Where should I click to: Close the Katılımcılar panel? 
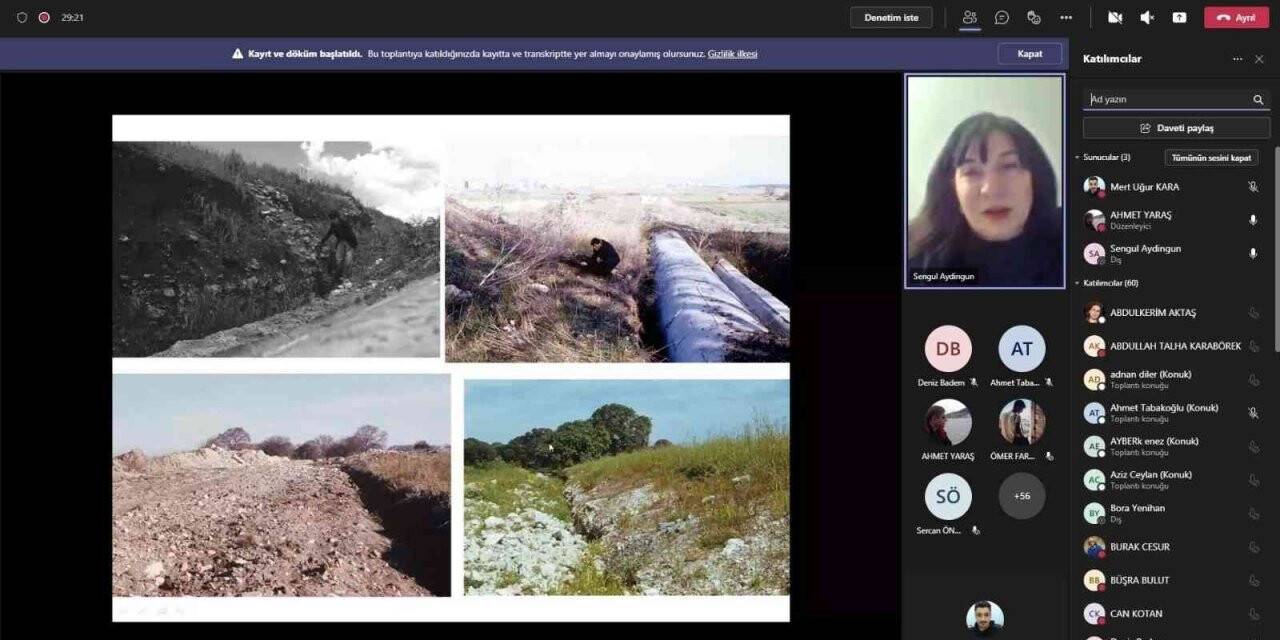click(1259, 59)
